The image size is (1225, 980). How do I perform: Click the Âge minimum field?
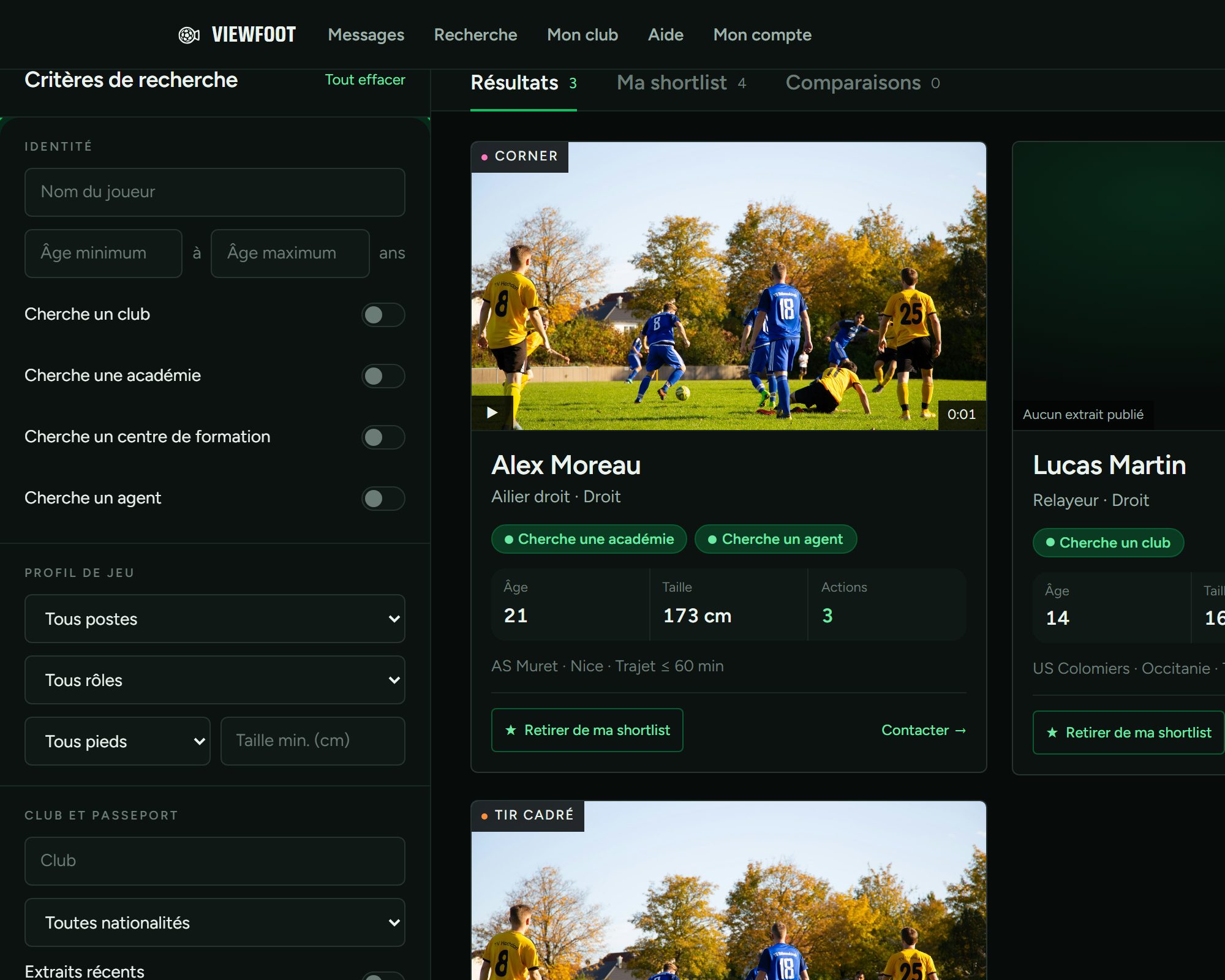[x=104, y=254]
